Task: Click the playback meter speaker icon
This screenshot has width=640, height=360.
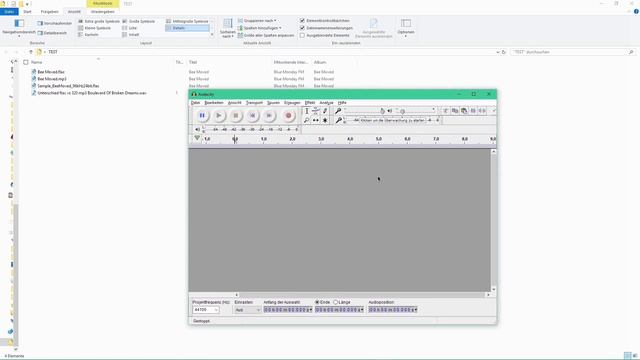Action: pyautogui.click(x=198, y=129)
